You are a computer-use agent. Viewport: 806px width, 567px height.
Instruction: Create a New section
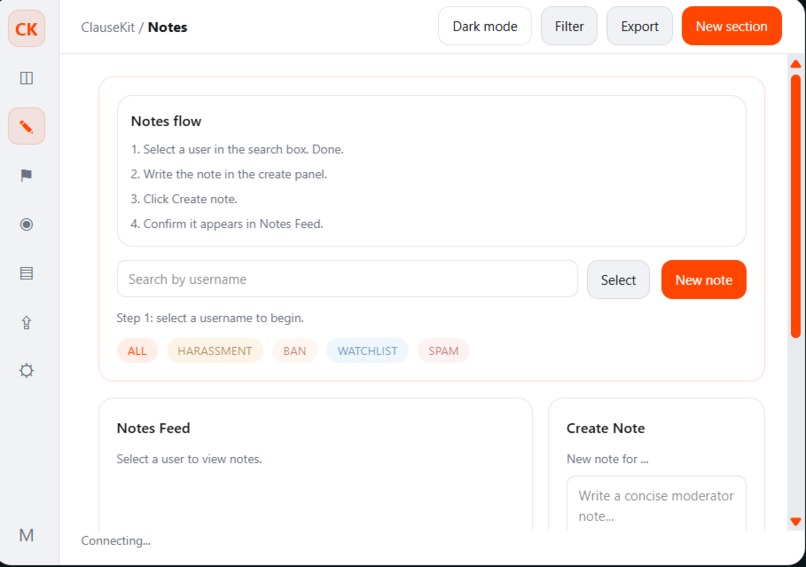731,26
